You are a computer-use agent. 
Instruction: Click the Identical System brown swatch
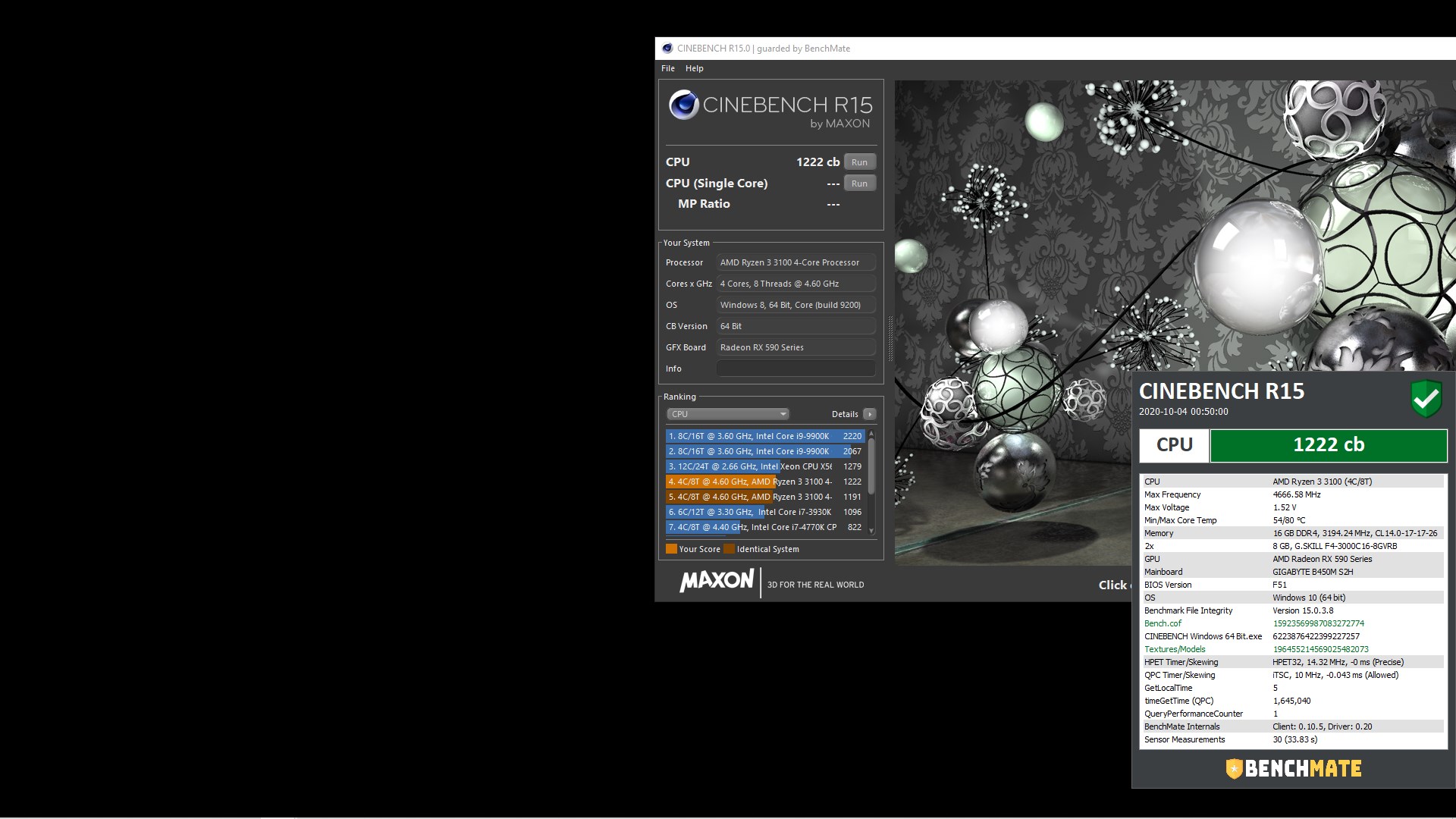point(729,549)
